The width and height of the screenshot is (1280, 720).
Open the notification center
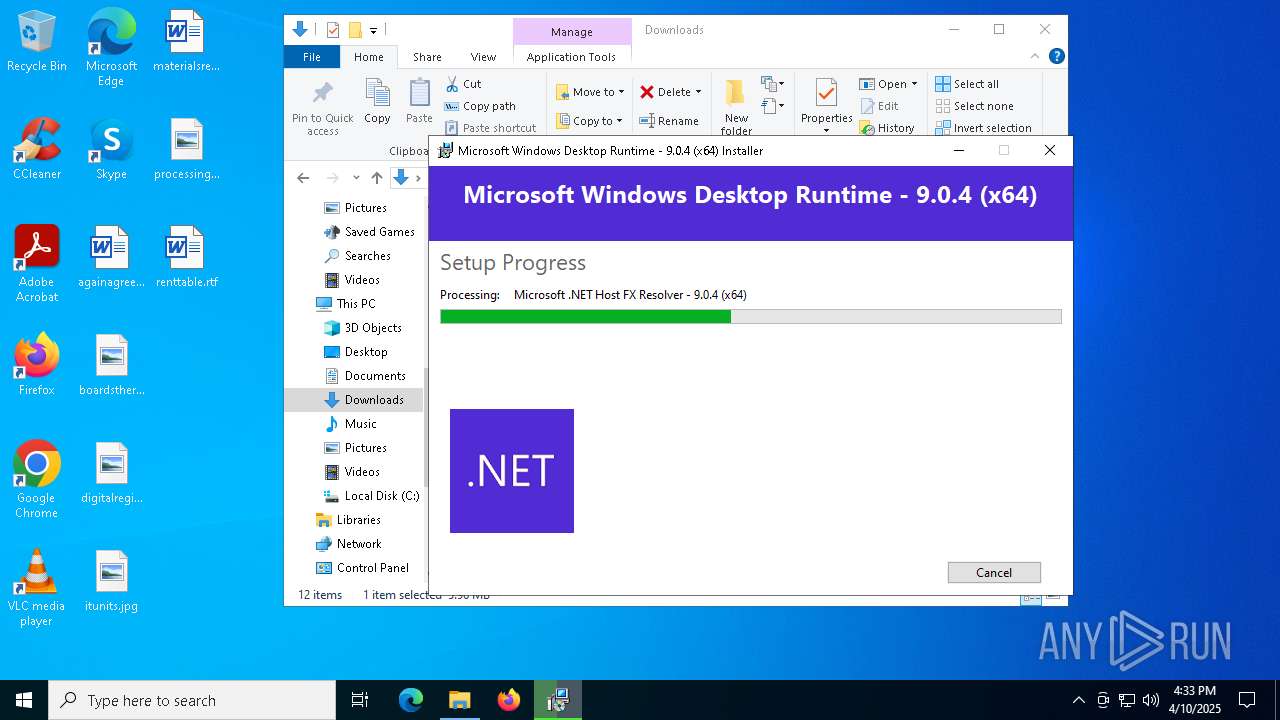click(1247, 700)
